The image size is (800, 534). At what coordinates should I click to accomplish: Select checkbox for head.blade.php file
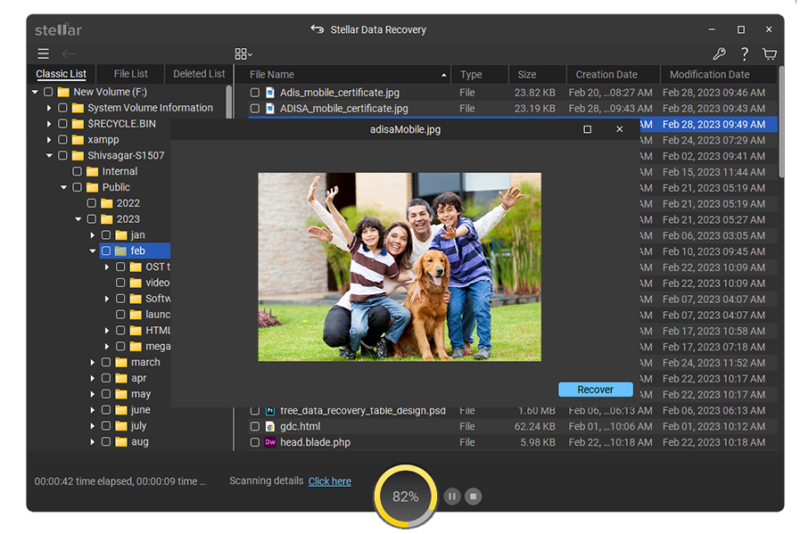(x=255, y=442)
